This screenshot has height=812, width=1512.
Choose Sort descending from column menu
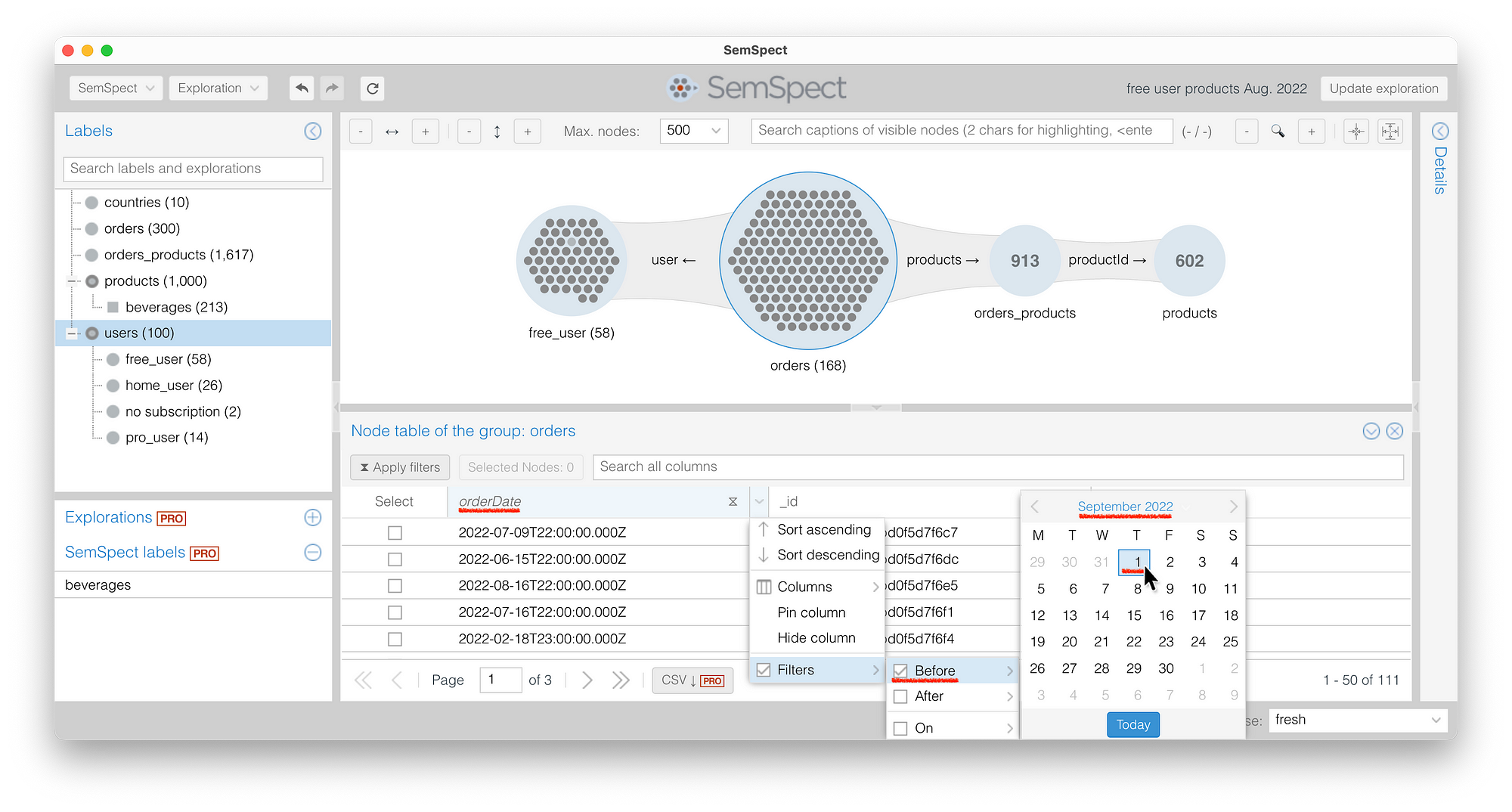[x=817, y=555]
